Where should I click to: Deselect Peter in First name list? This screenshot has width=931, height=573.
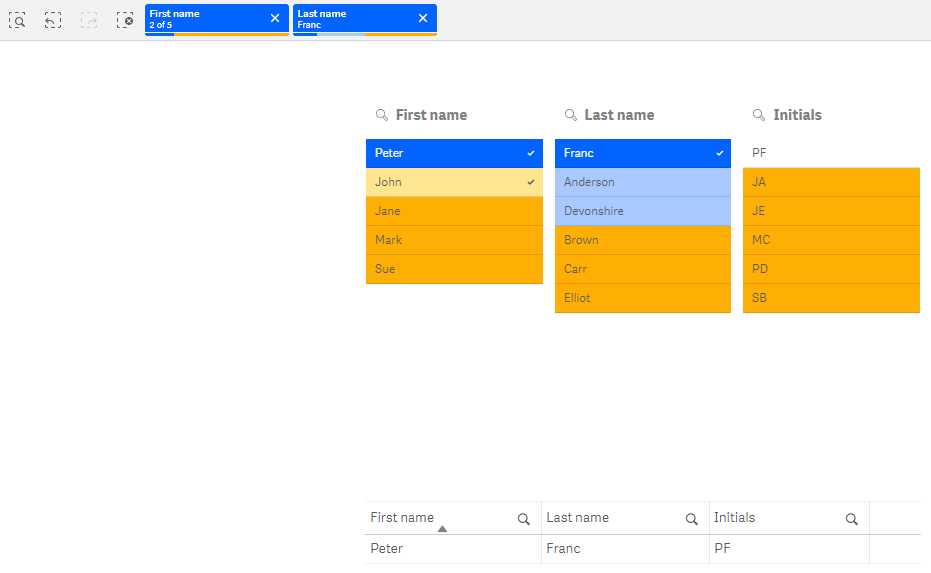(454, 153)
